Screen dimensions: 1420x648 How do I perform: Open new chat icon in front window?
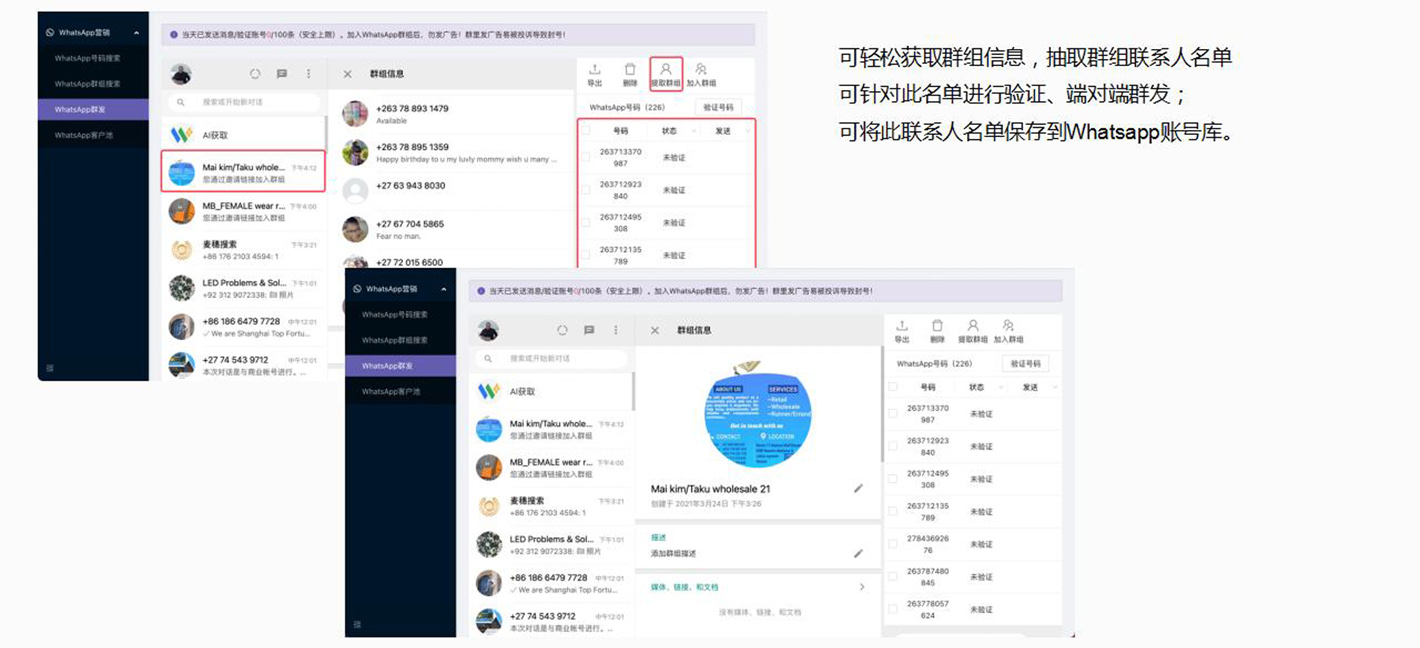pyautogui.click(x=589, y=330)
